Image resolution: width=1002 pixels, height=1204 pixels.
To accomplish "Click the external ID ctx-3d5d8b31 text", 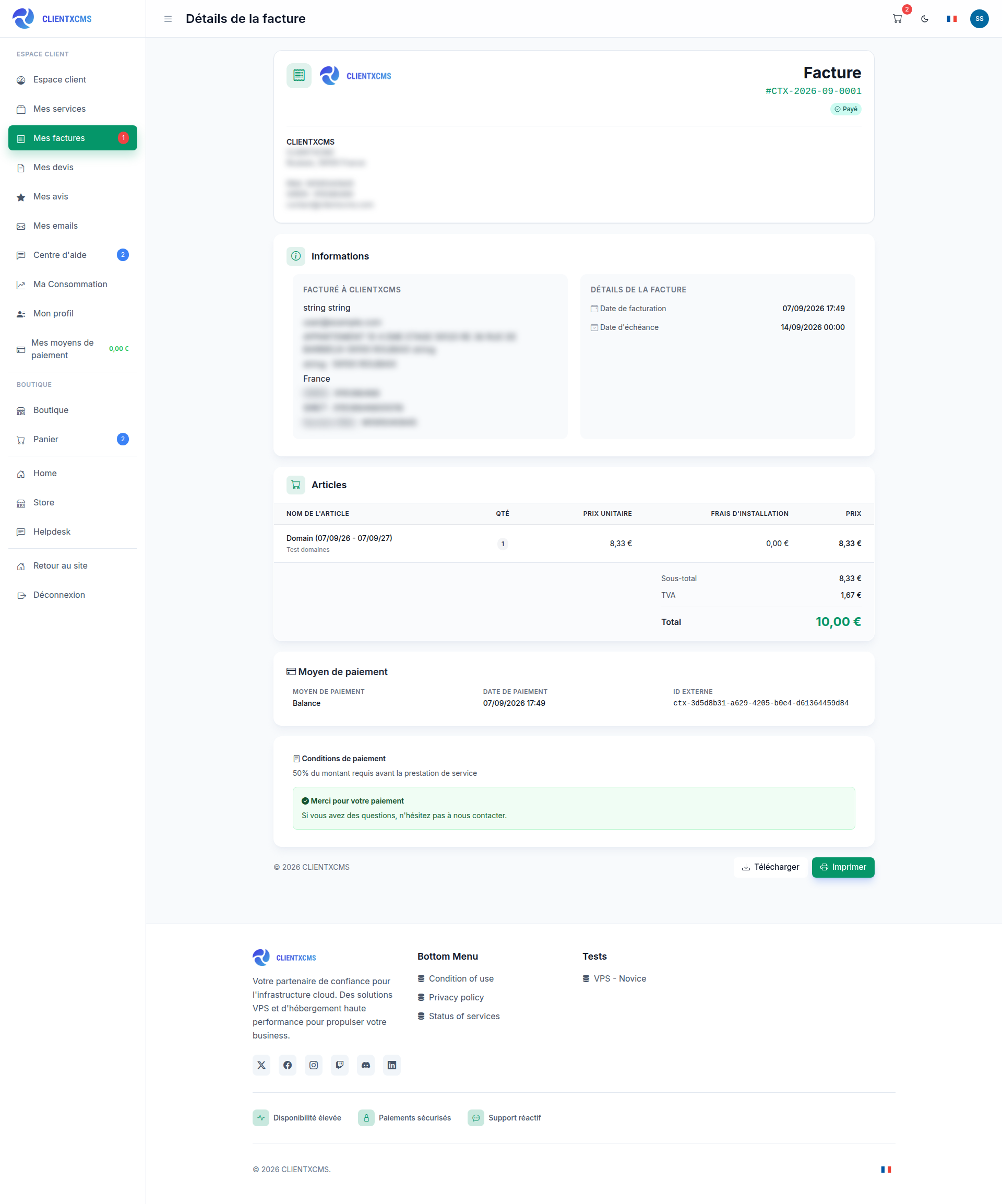I will (x=760, y=702).
